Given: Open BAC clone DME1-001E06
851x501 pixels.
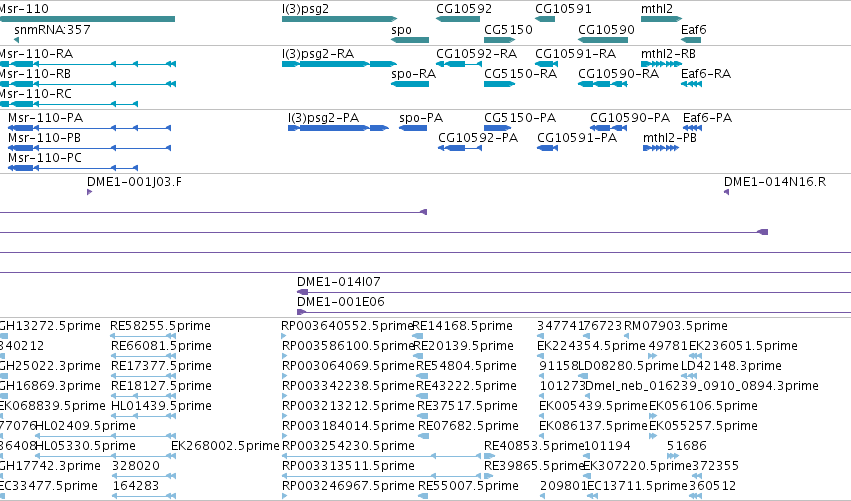Looking at the screenshot, I should tap(340, 302).
